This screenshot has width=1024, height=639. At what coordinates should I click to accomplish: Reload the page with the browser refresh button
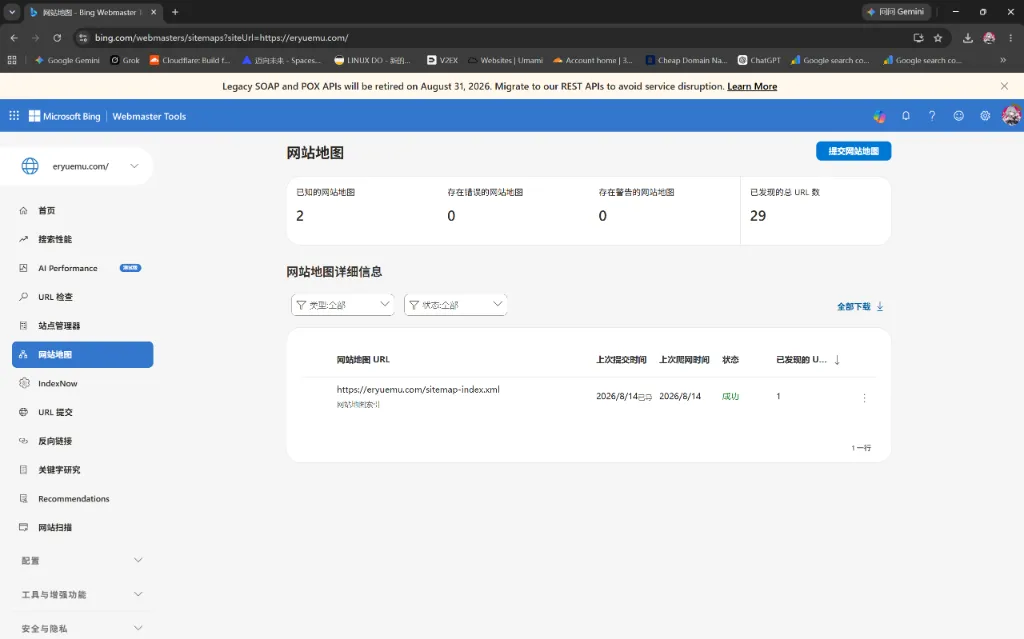pos(57,38)
